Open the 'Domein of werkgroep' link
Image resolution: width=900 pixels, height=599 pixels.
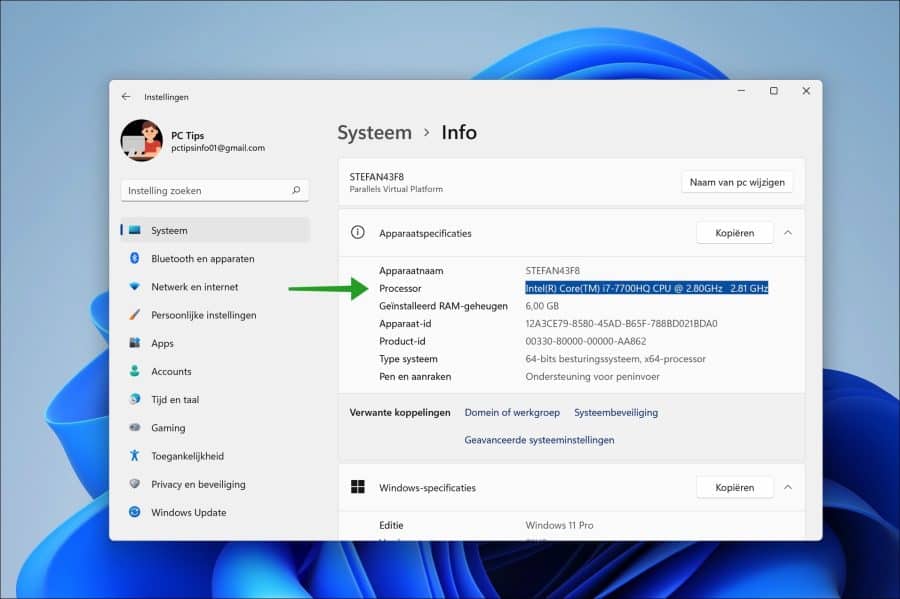click(x=512, y=413)
